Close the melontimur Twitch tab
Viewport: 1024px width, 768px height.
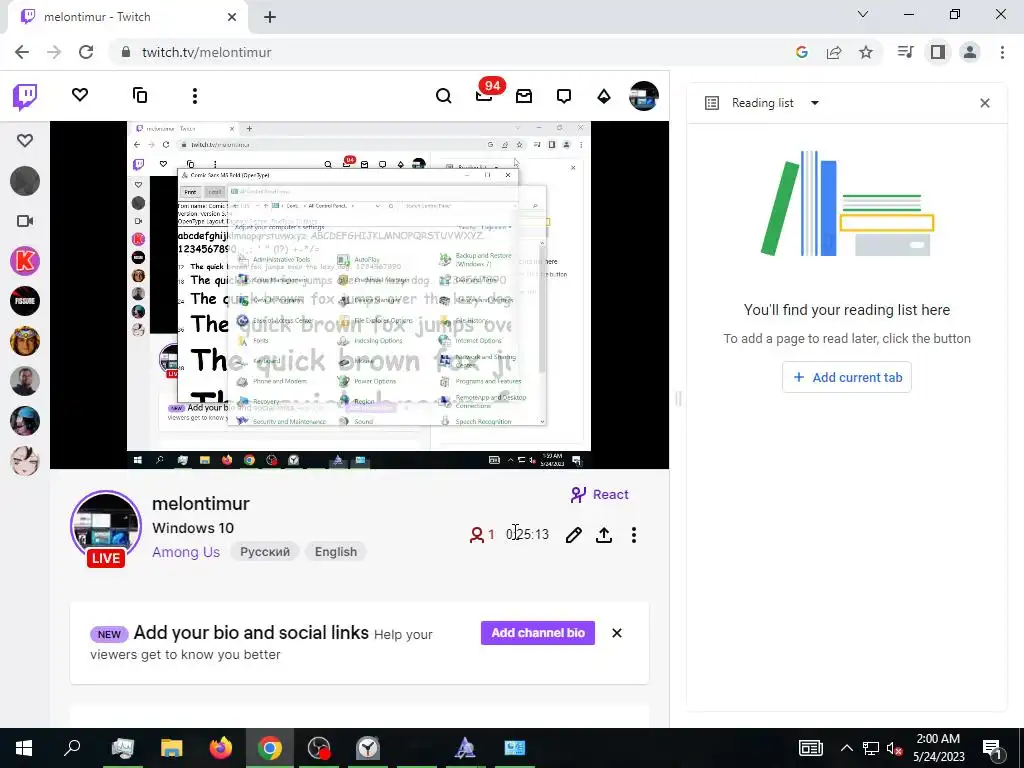pos(232,17)
